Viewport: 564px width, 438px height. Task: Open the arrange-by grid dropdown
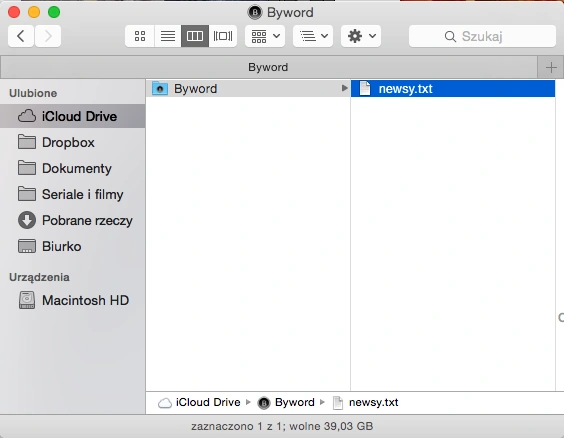pos(265,36)
